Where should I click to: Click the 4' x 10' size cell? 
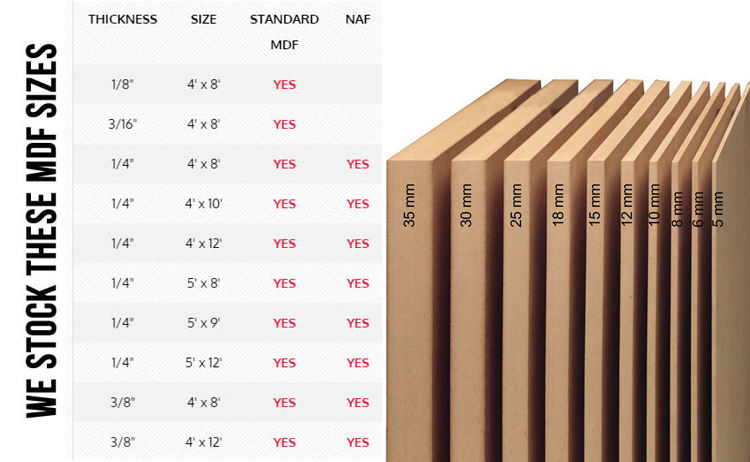coord(203,204)
